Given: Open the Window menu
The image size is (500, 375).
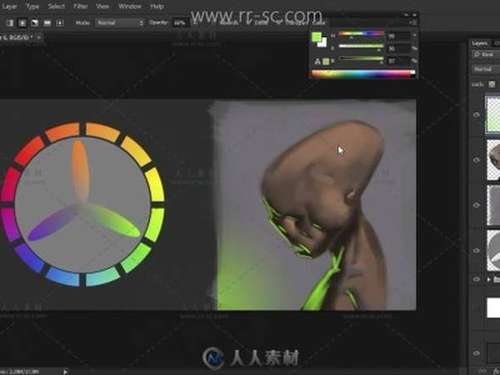Looking at the screenshot, I should pyautogui.click(x=130, y=6).
